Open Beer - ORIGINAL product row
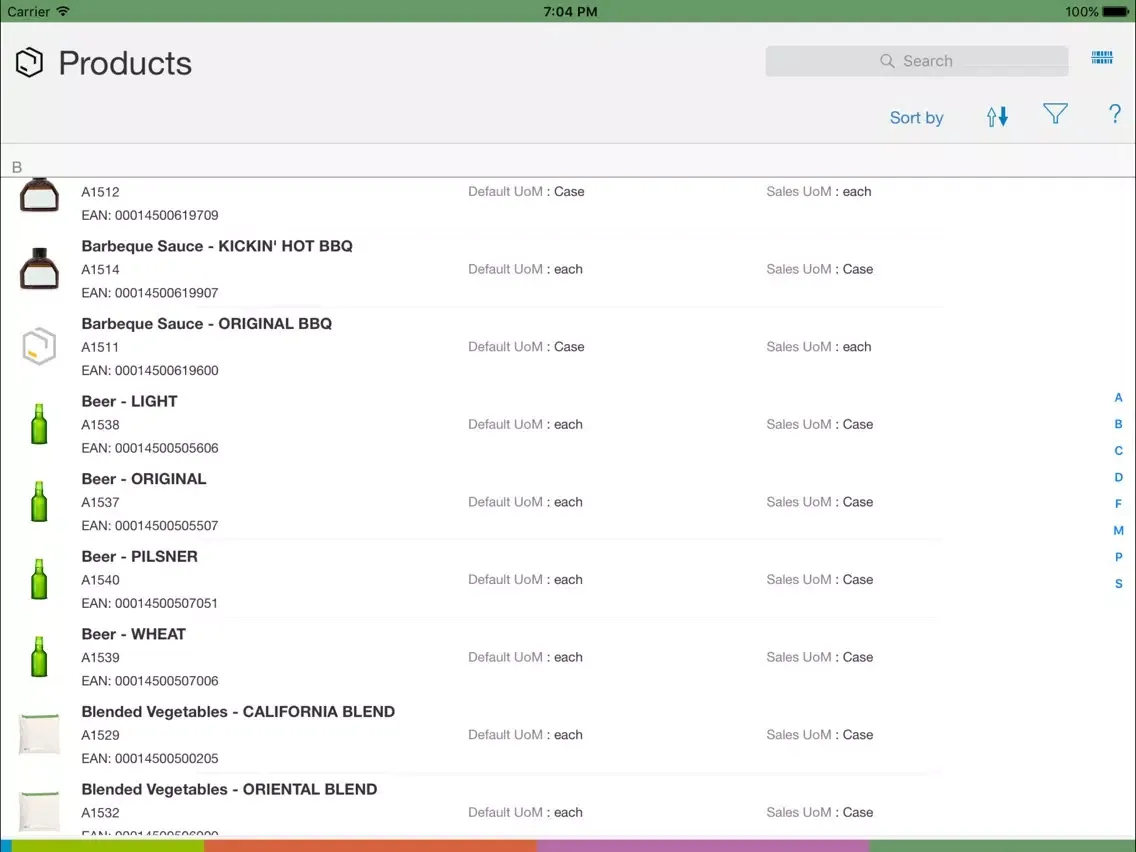 point(144,479)
